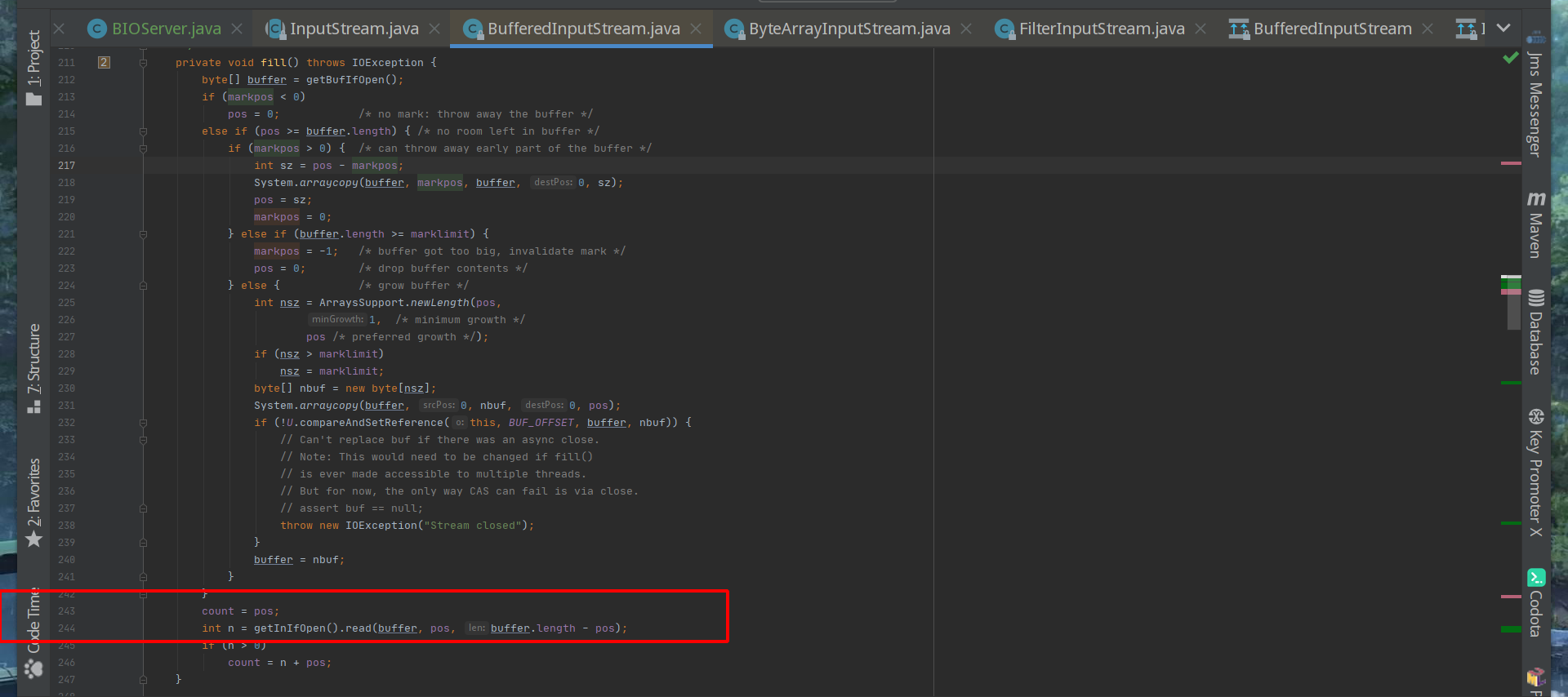The height and width of the screenshot is (697, 1568).
Task: Click the fill() method name
Action: [x=274, y=63]
